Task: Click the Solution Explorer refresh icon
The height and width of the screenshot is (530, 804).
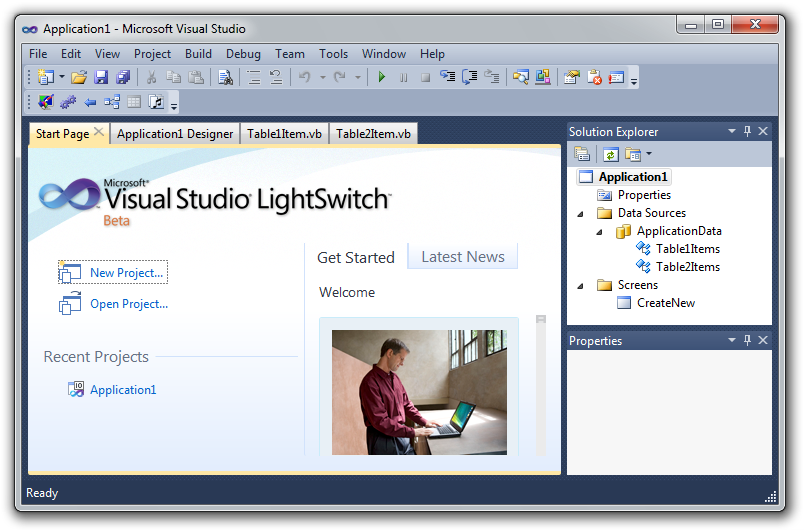Action: click(x=610, y=154)
